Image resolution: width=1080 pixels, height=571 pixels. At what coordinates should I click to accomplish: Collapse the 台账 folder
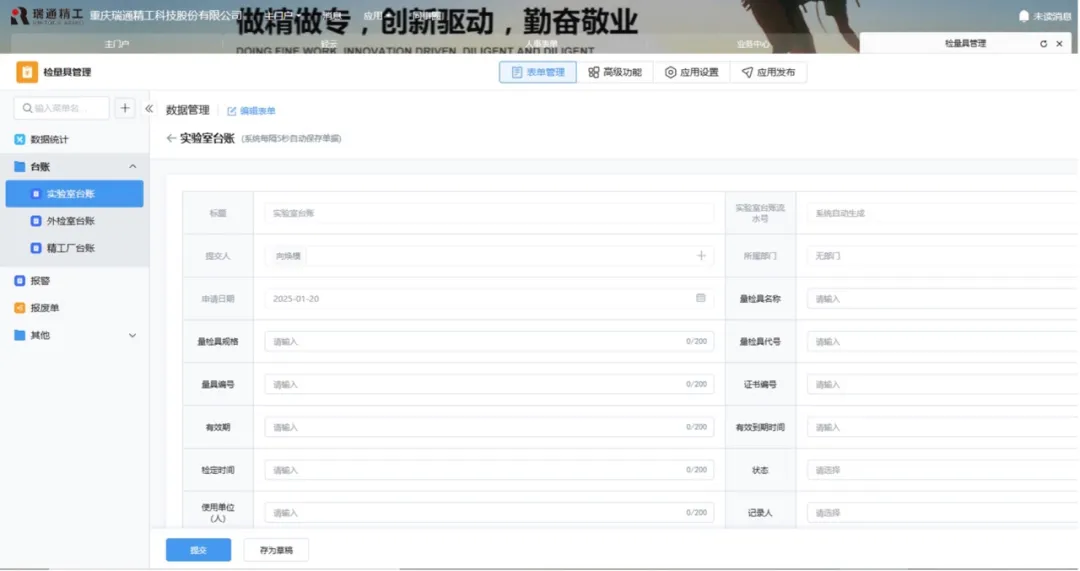pyautogui.click(x=133, y=166)
